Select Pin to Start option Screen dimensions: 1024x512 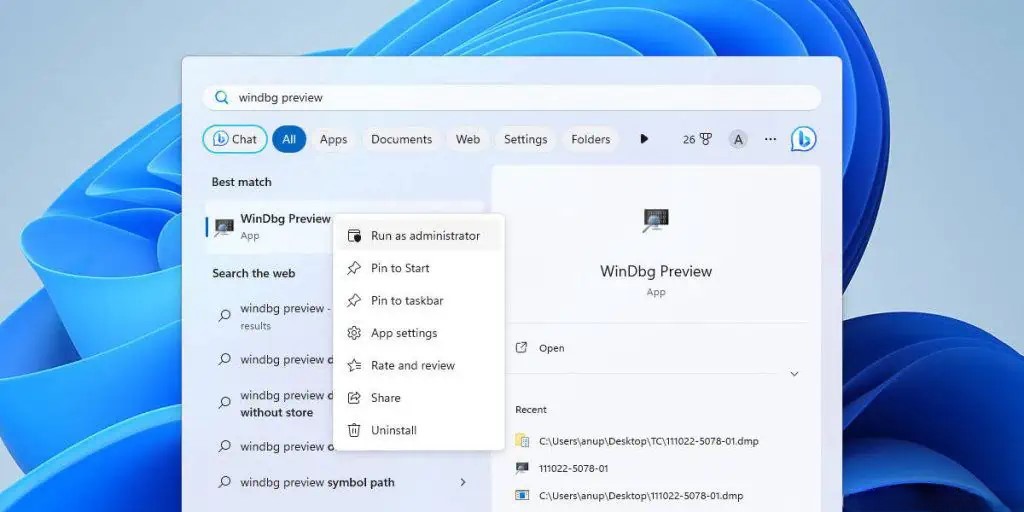click(x=399, y=268)
